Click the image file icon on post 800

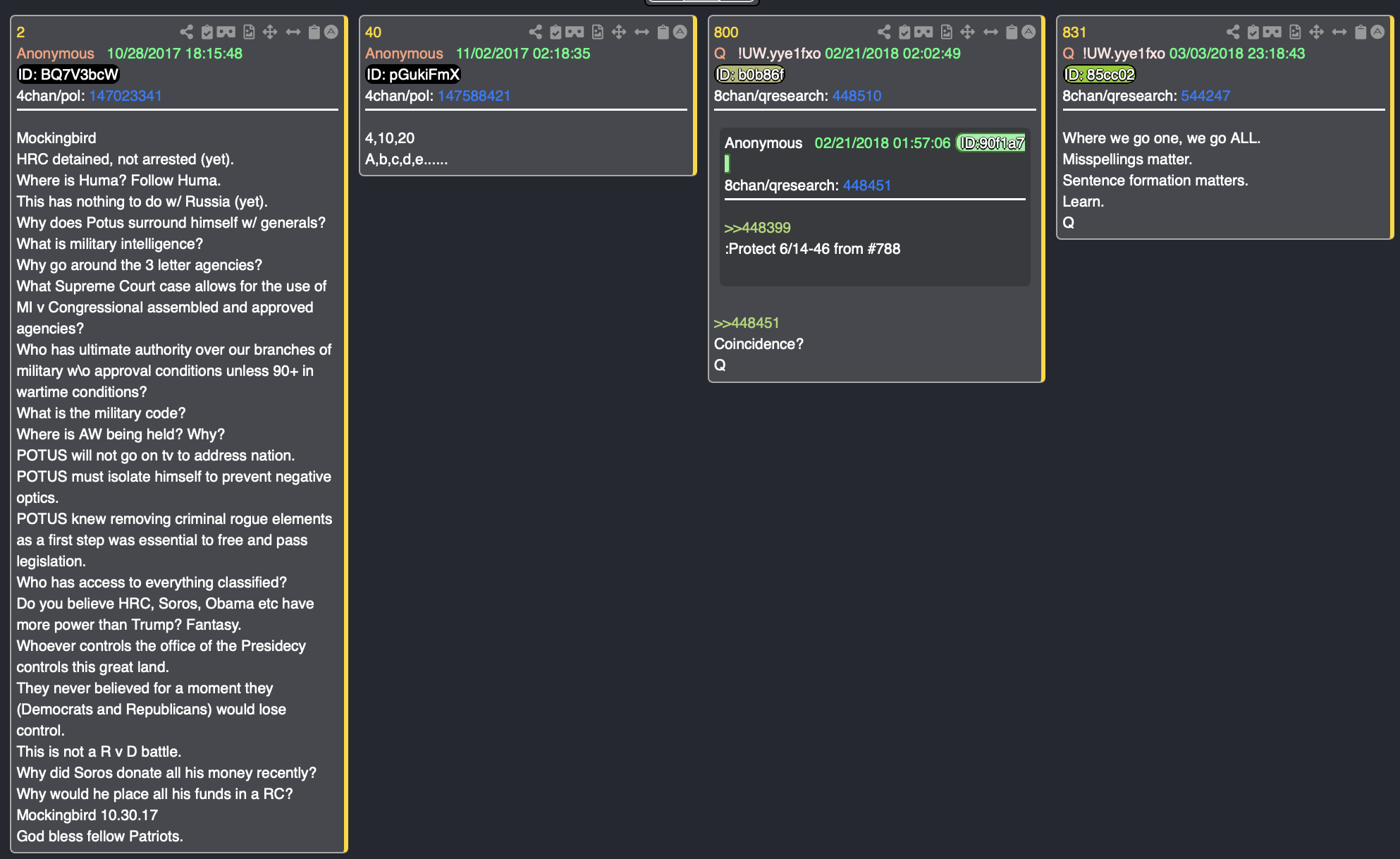tap(947, 32)
